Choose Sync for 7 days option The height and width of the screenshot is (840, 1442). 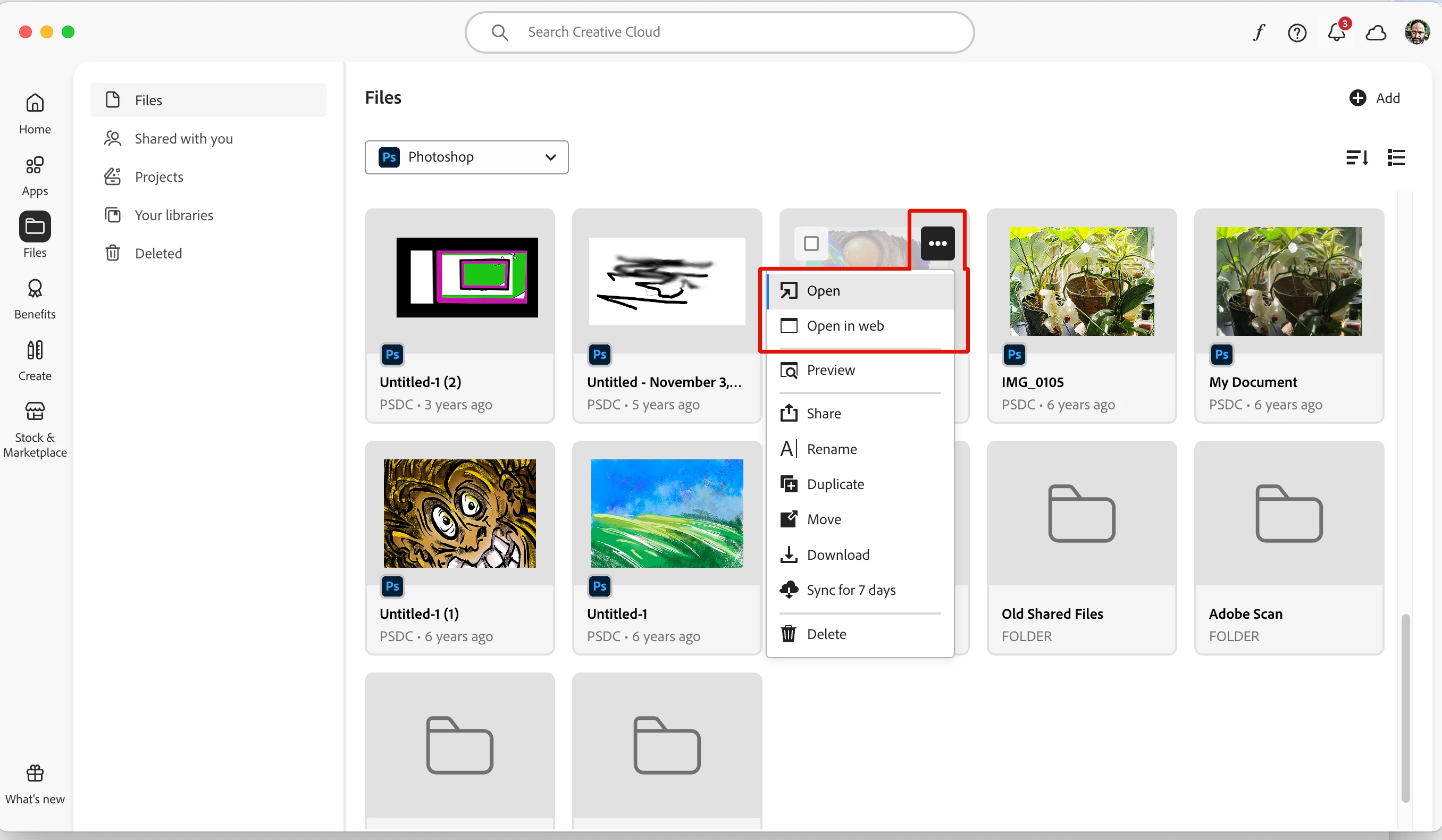click(x=850, y=590)
